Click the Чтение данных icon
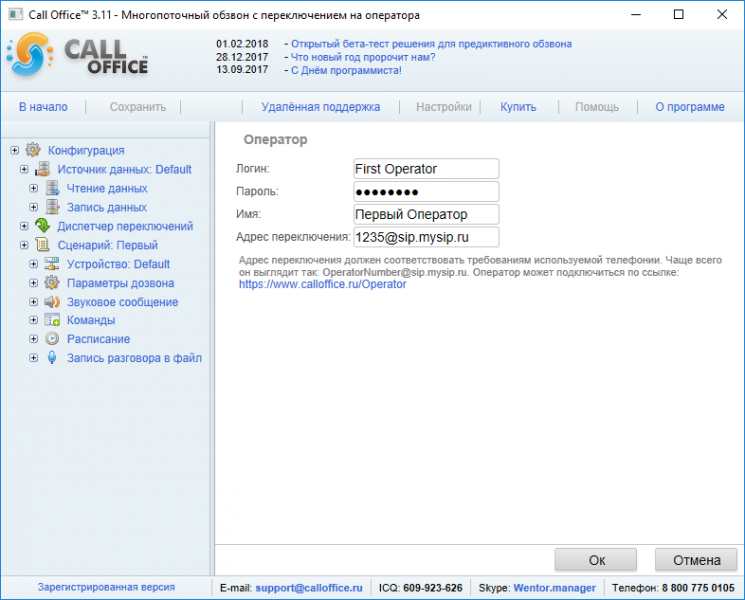This screenshot has height=600, width=745. (52, 188)
